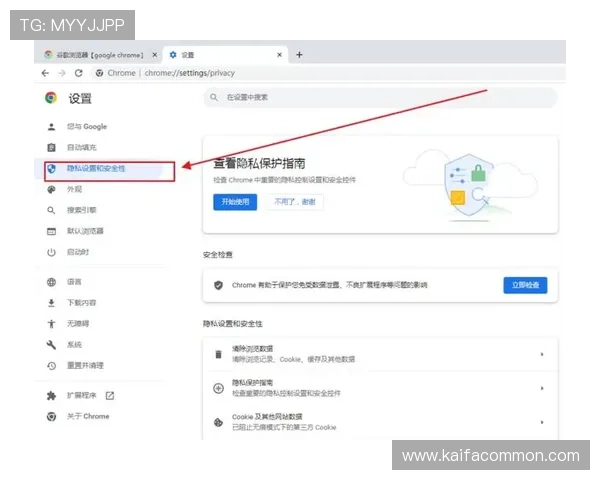Click the privacy guide shield illustration
Screen dimensions: 600x480
470,186
